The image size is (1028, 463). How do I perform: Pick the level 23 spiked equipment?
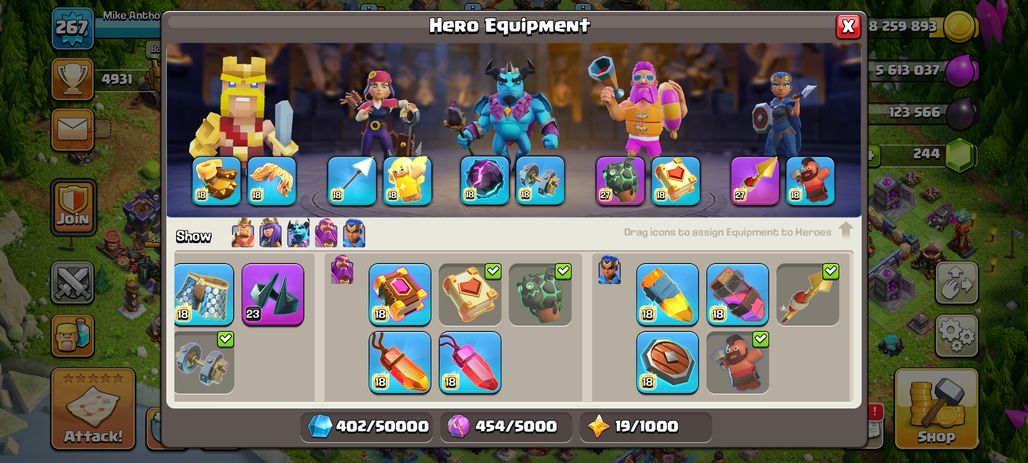273,294
